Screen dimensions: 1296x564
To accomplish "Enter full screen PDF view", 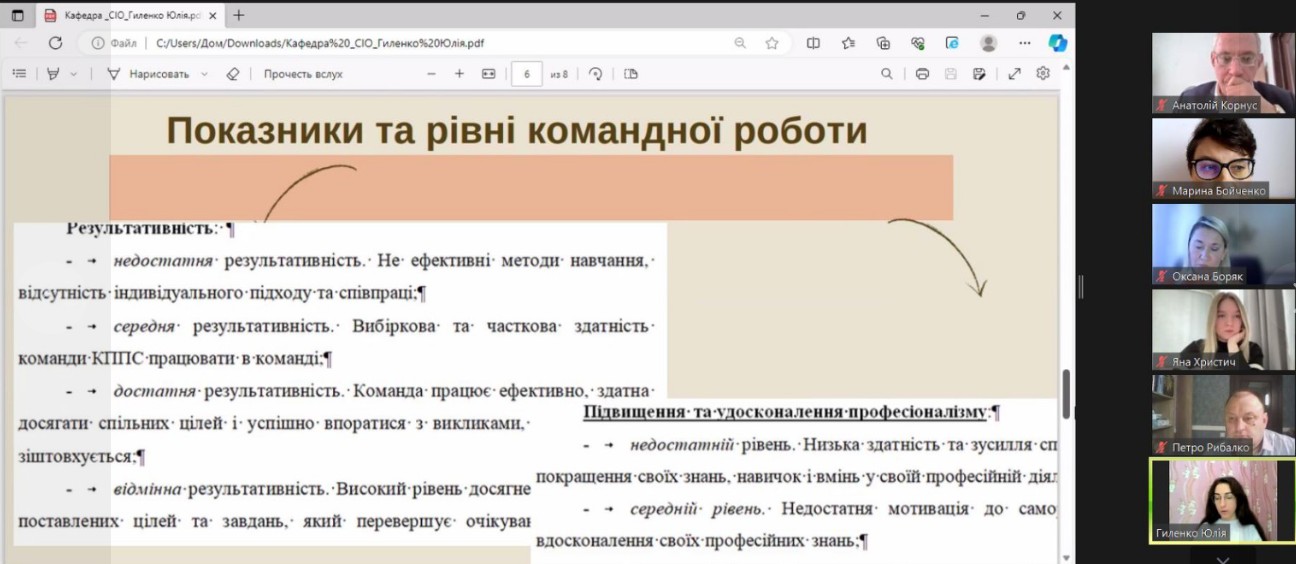I will pyautogui.click(x=1014, y=74).
